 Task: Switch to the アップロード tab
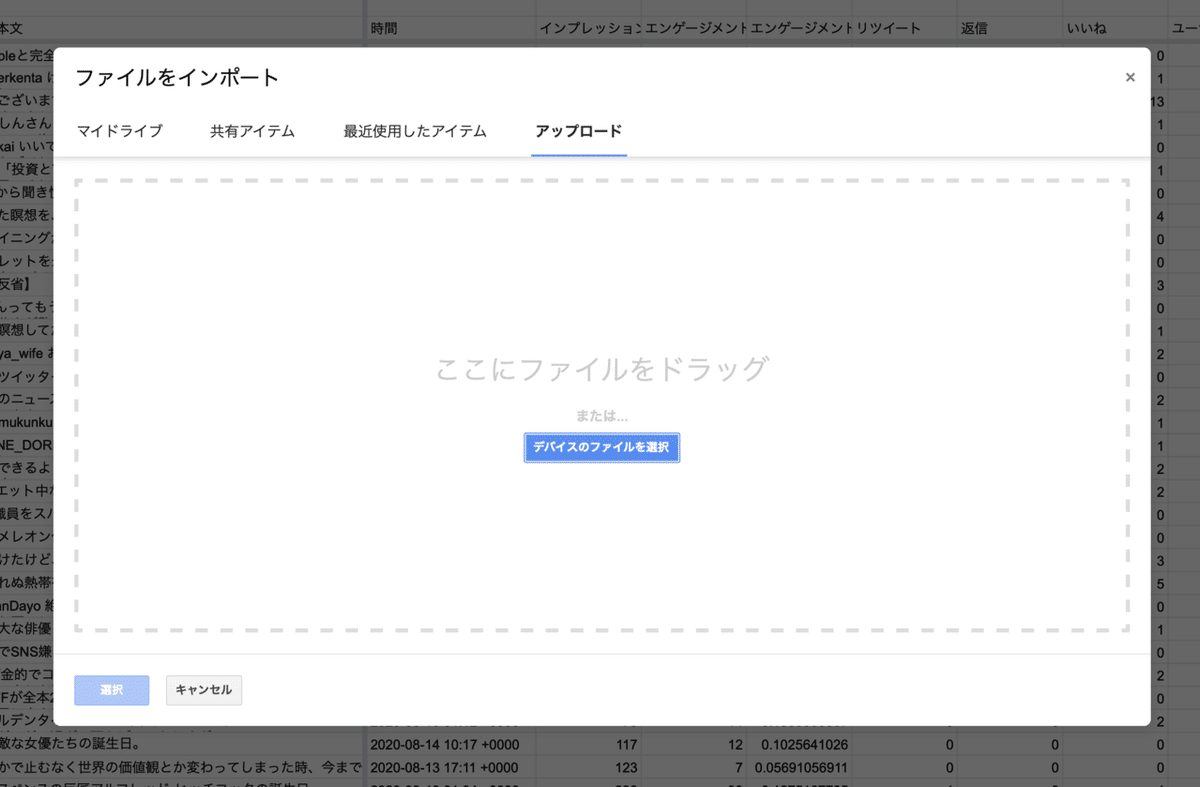(578, 131)
